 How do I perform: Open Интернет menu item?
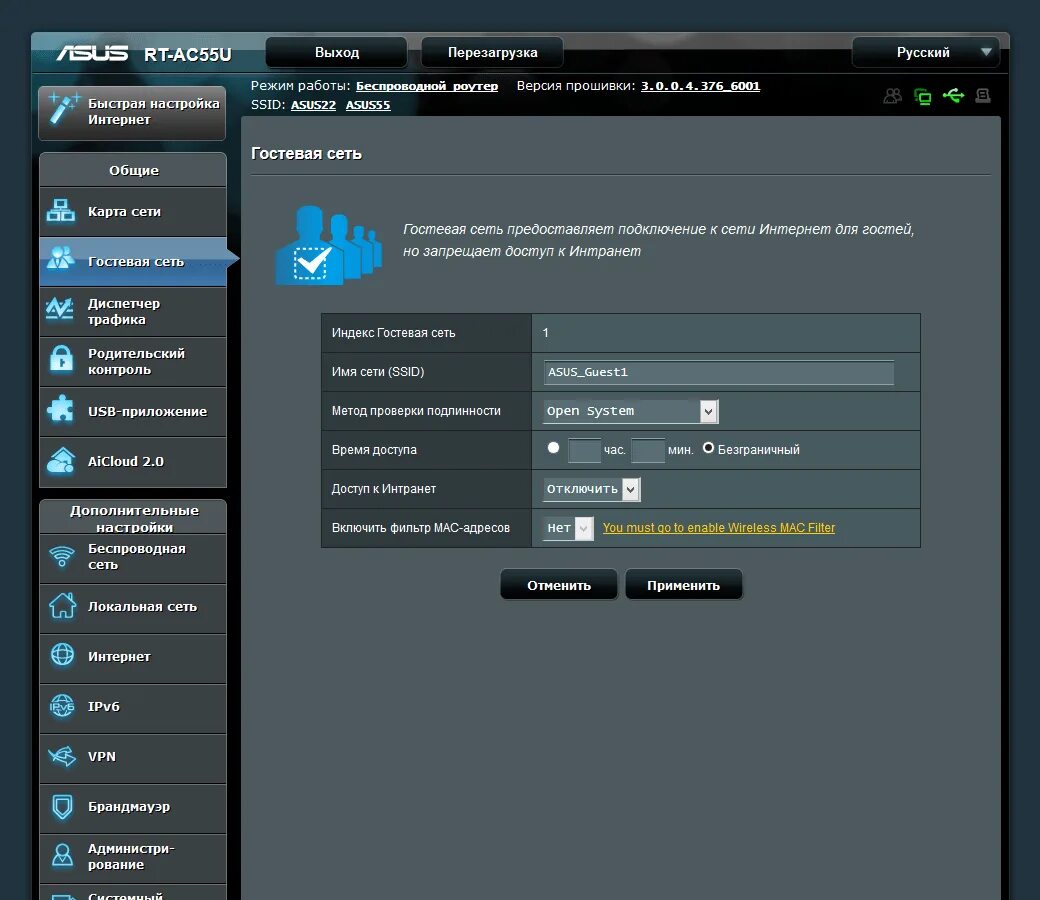pos(133,657)
